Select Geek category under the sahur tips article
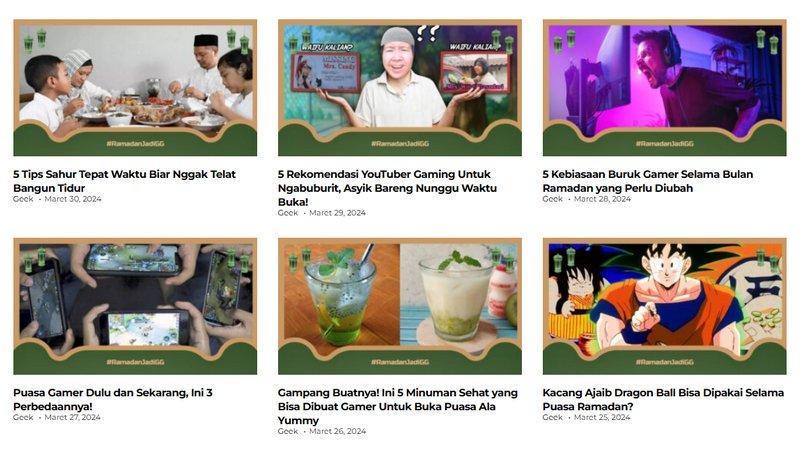Image resolution: width=800 pixels, height=450 pixels. [x=23, y=199]
